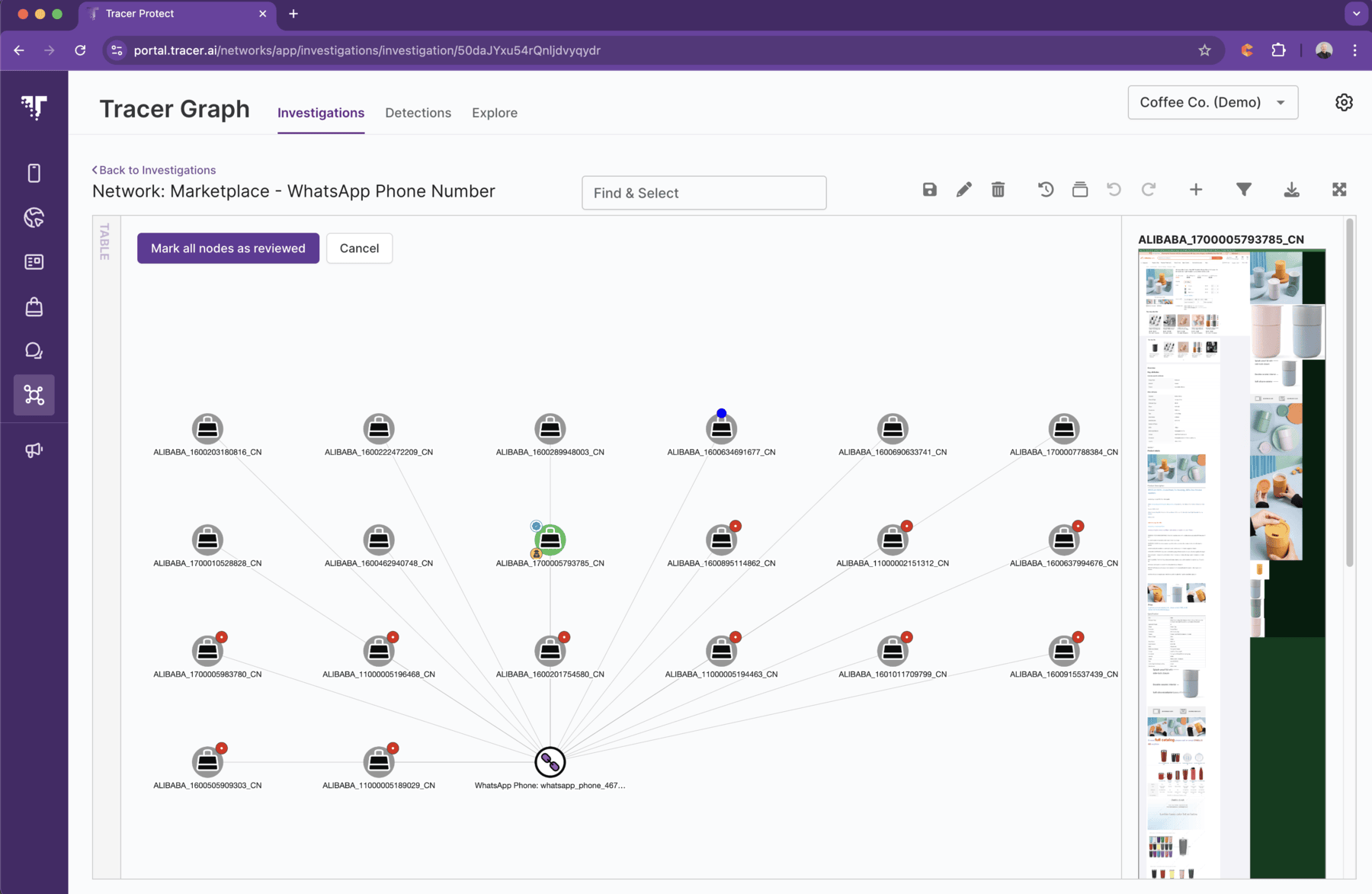Undo the last graph change
1372x894 pixels.
(x=1114, y=190)
